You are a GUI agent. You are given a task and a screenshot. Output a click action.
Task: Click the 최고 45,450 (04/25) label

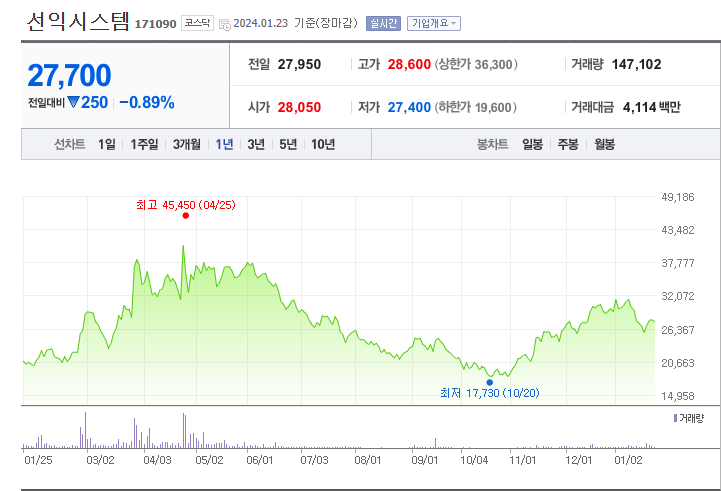tap(186, 205)
